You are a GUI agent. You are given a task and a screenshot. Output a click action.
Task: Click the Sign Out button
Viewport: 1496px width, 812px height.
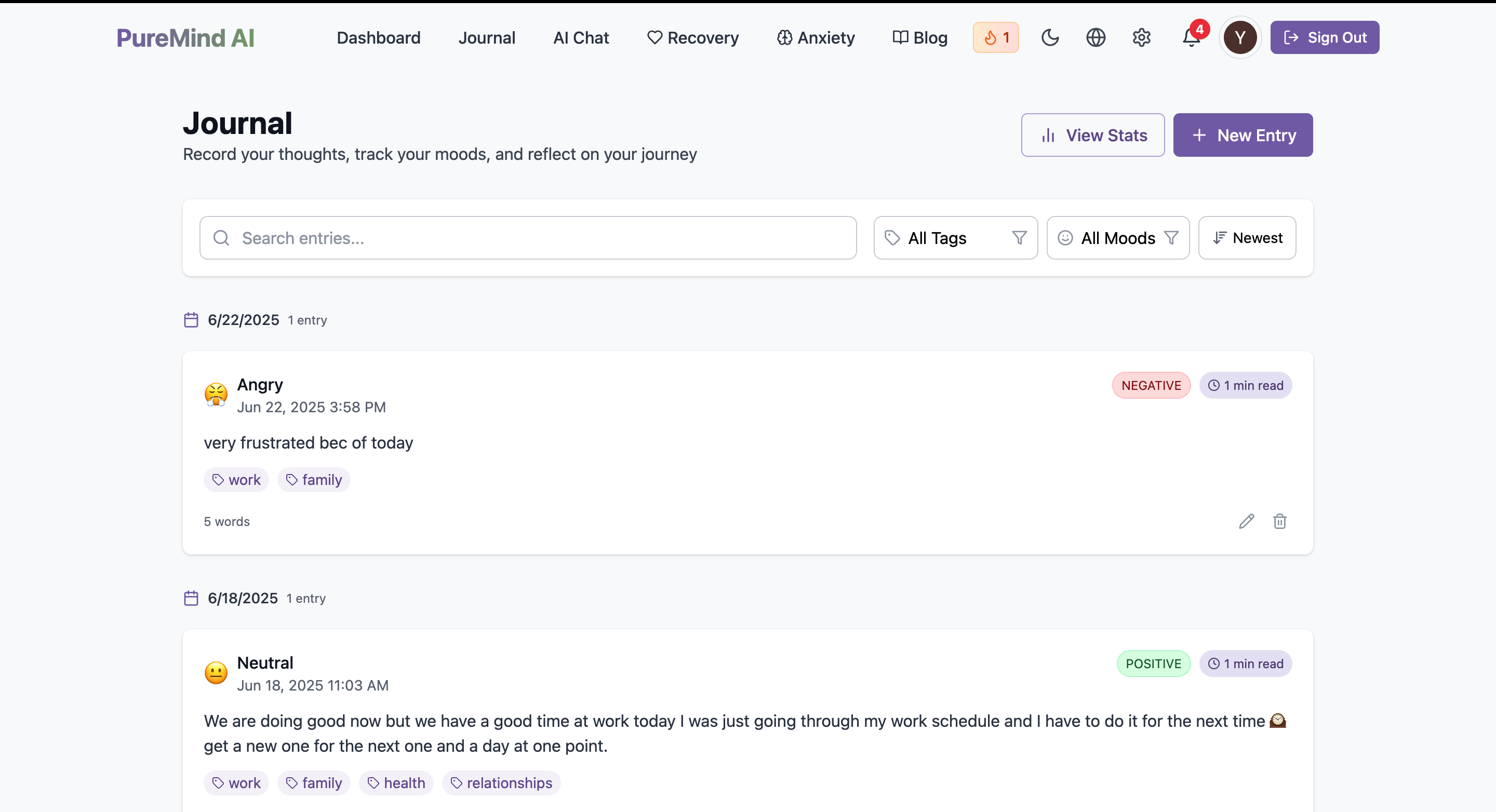(1324, 38)
